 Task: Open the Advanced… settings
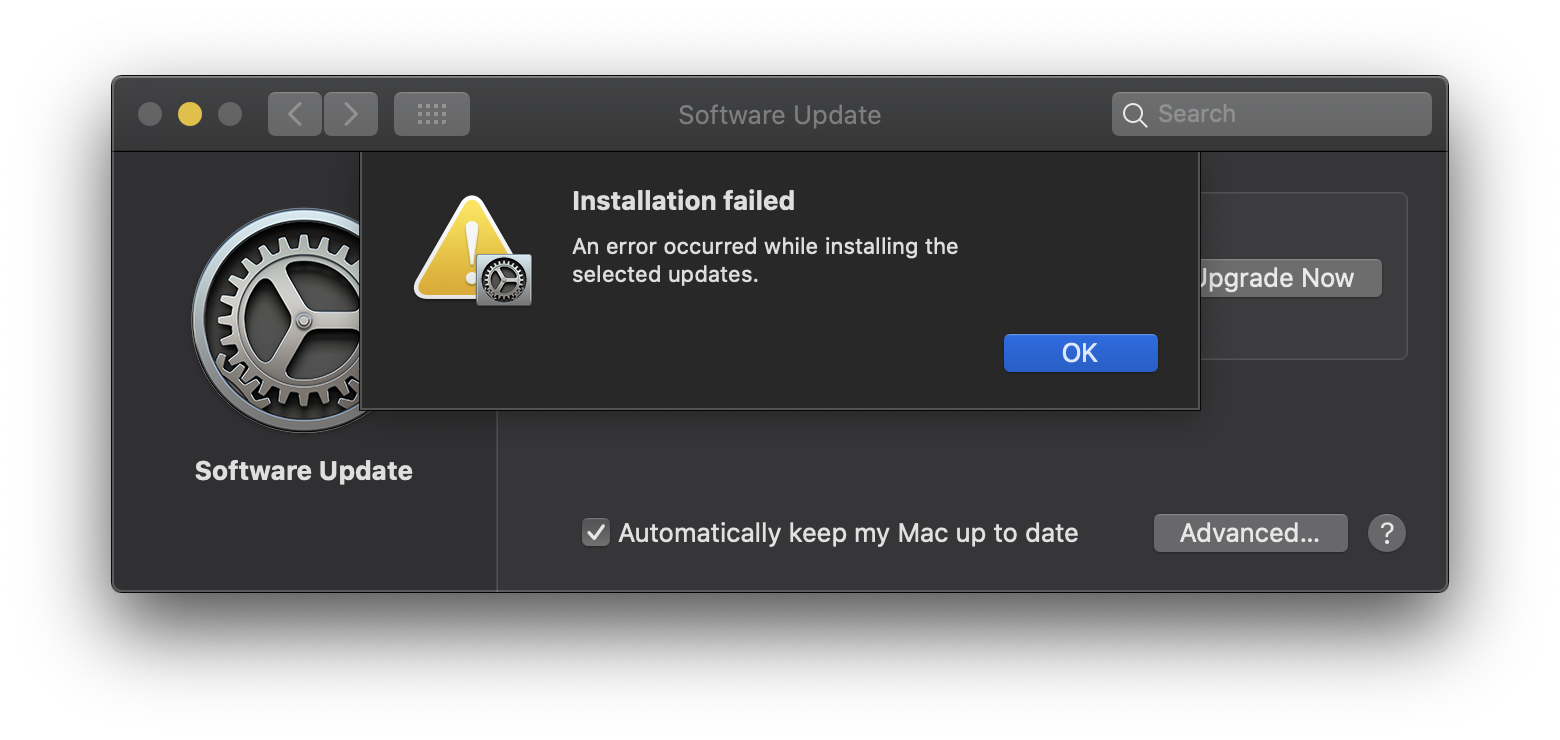(1250, 533)
